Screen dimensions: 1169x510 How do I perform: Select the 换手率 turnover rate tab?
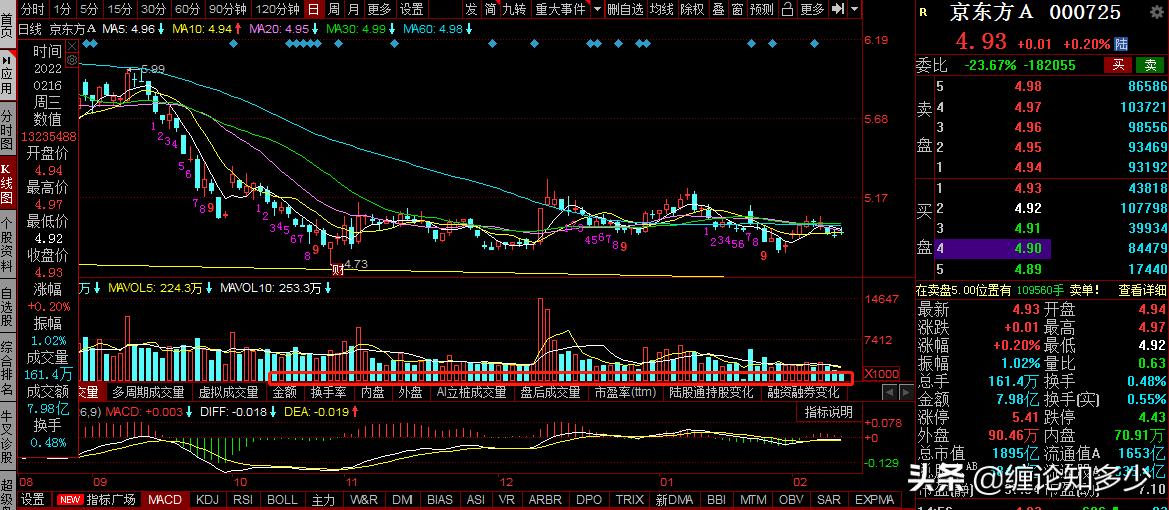click(328, 393)
